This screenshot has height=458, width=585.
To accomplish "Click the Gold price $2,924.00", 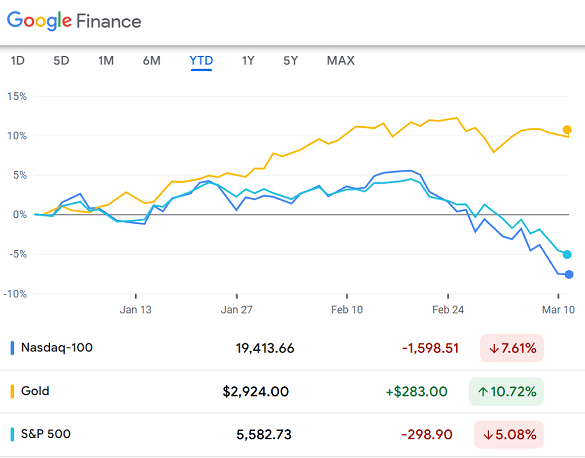I will pyautogui.click(x=256, y=392).
